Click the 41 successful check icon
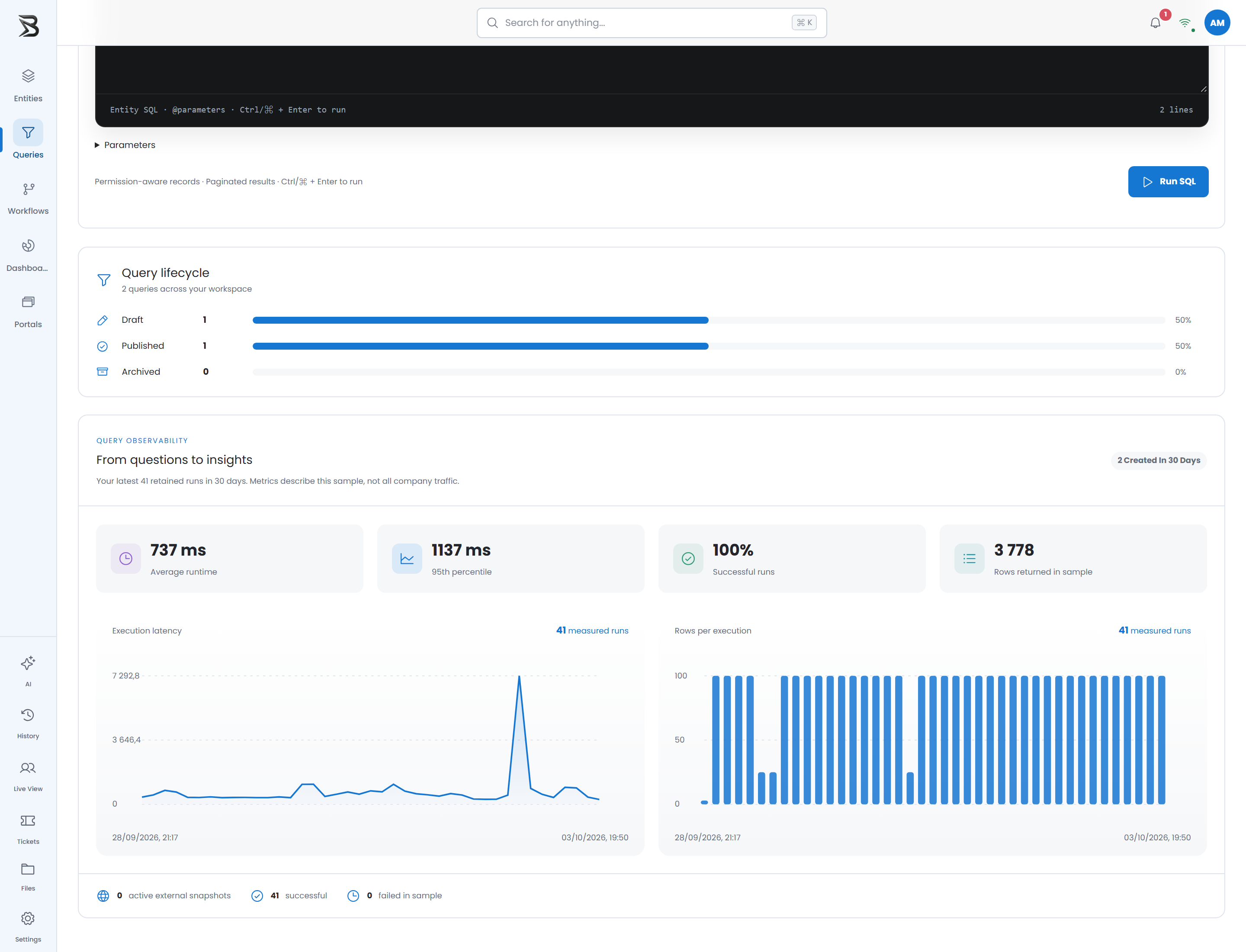 point(257,896)
